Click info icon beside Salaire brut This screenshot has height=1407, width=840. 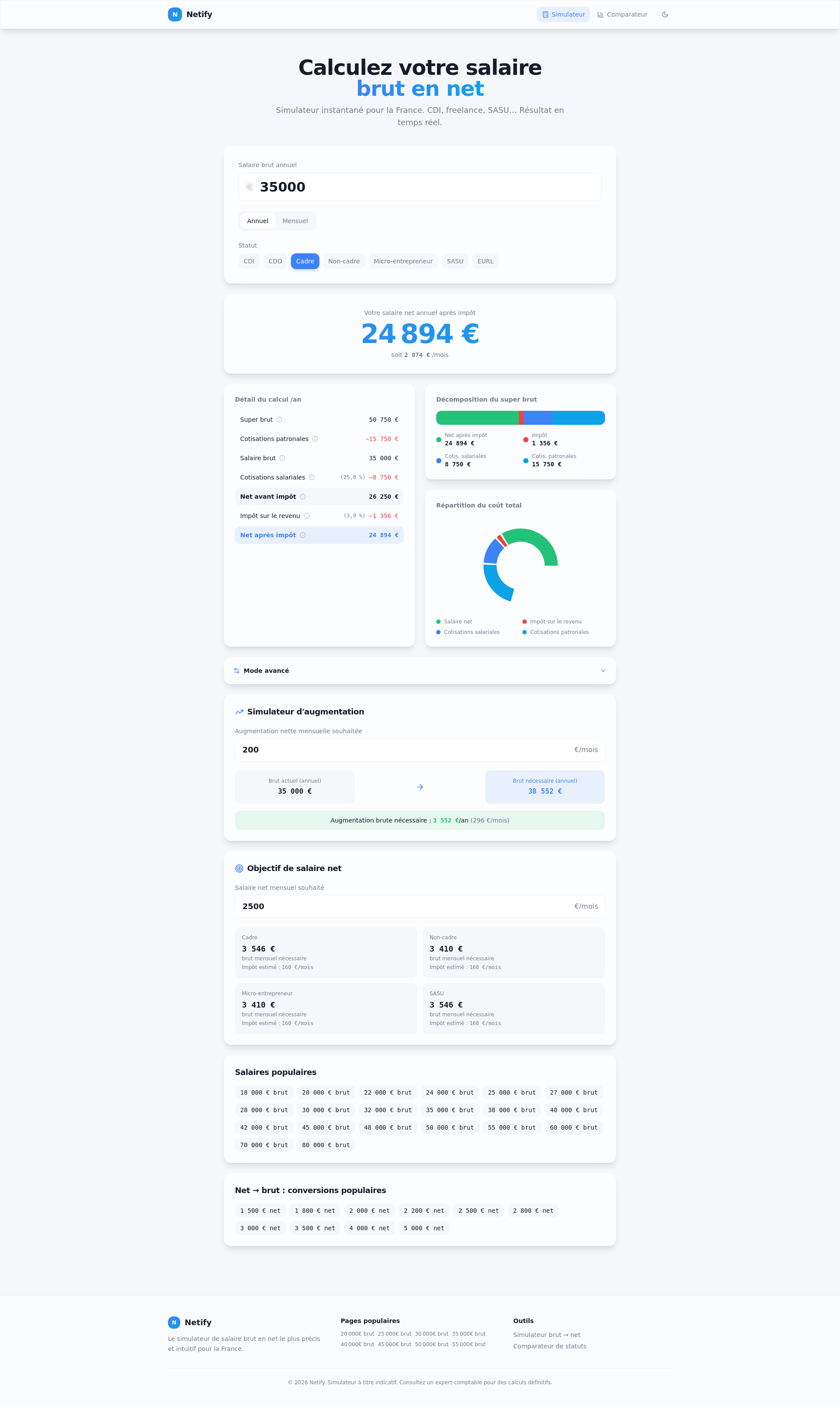[x=283, y=458]
